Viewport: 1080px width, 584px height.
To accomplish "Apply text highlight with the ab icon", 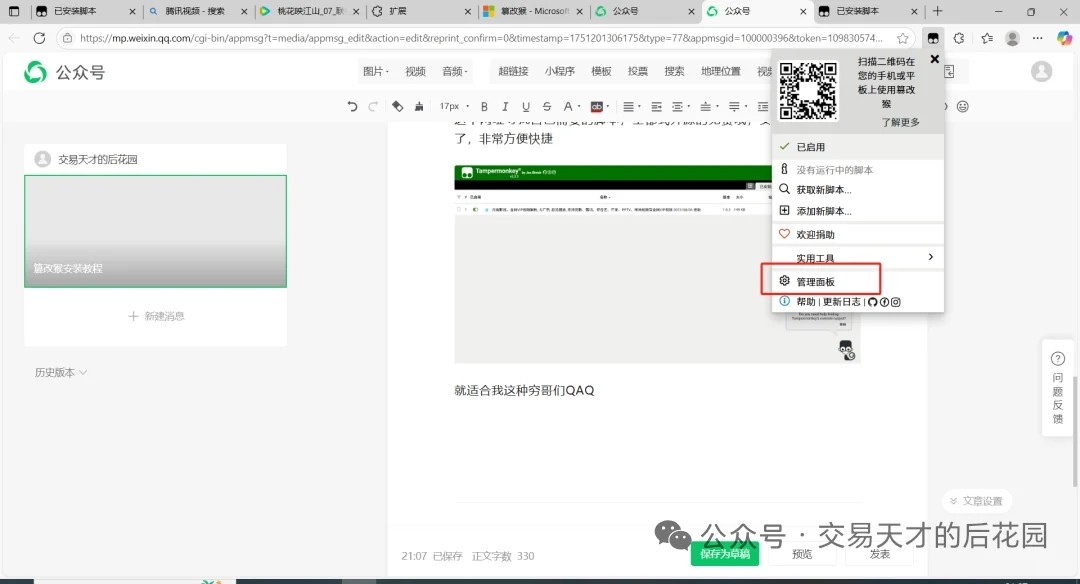I will point(596,106).
